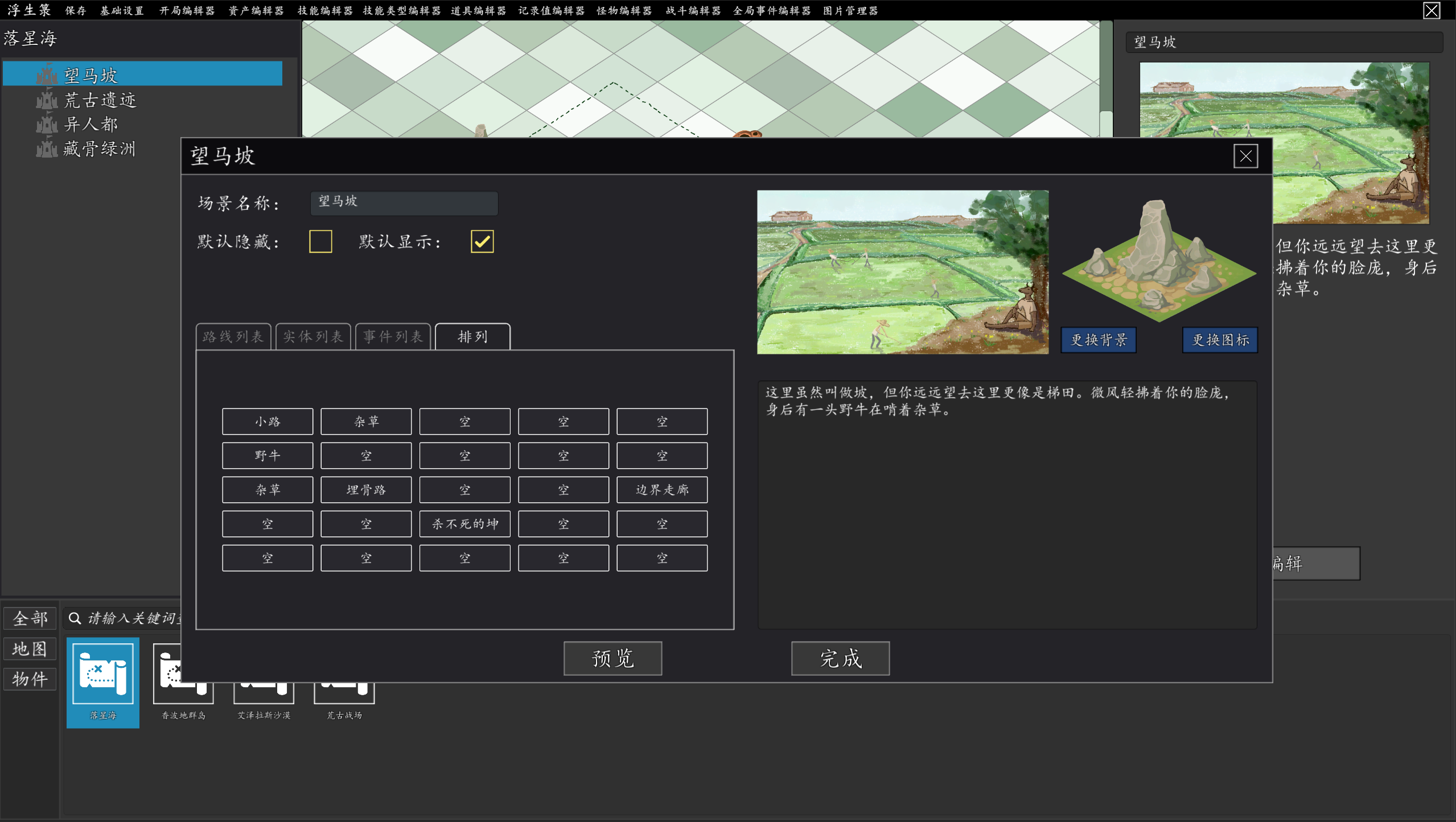Click the 地图 filter button
1456x822 pixels.
(30, 648)
